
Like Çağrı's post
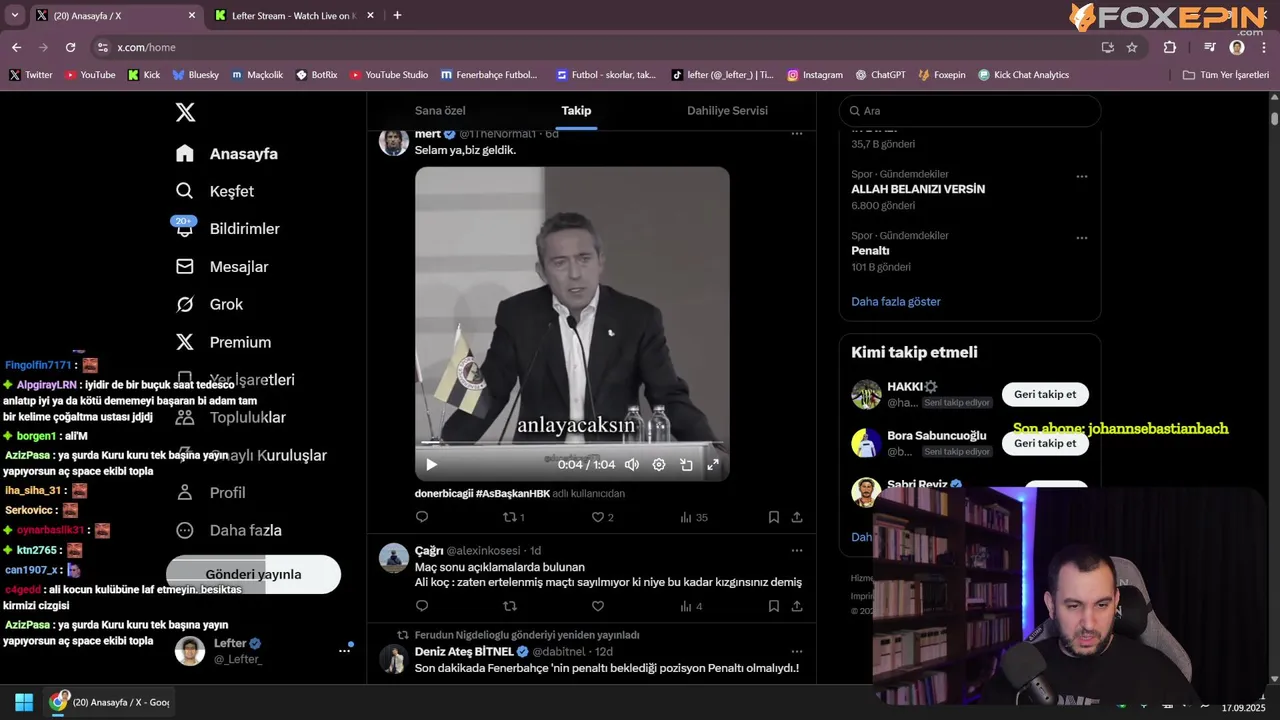pos(598,606)
